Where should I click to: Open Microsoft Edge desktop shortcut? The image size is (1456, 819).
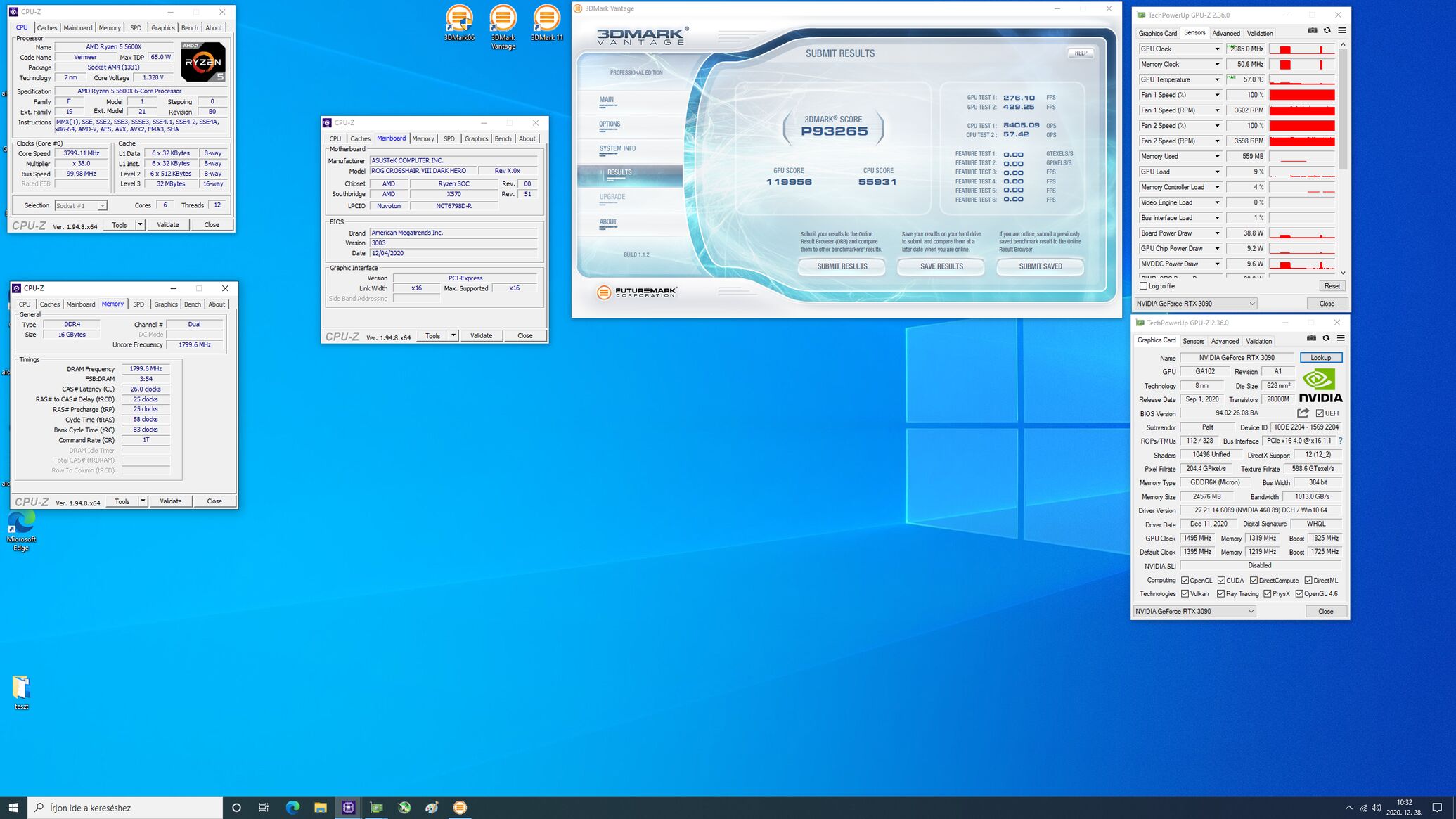tap(21, 531)
